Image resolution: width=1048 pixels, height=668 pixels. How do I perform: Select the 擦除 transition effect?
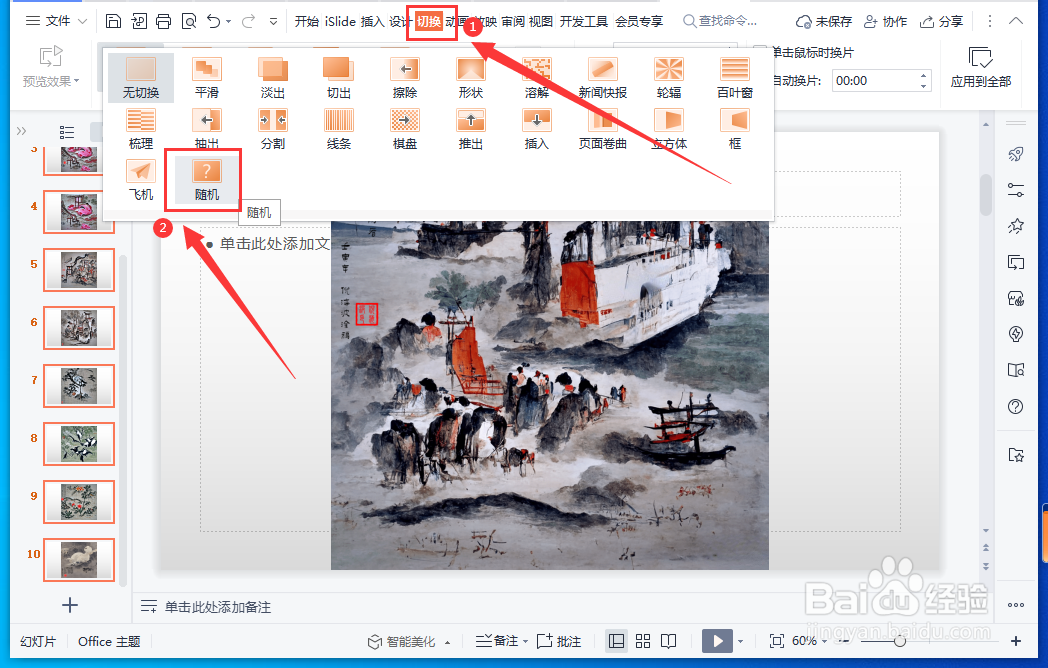point(404,78)
